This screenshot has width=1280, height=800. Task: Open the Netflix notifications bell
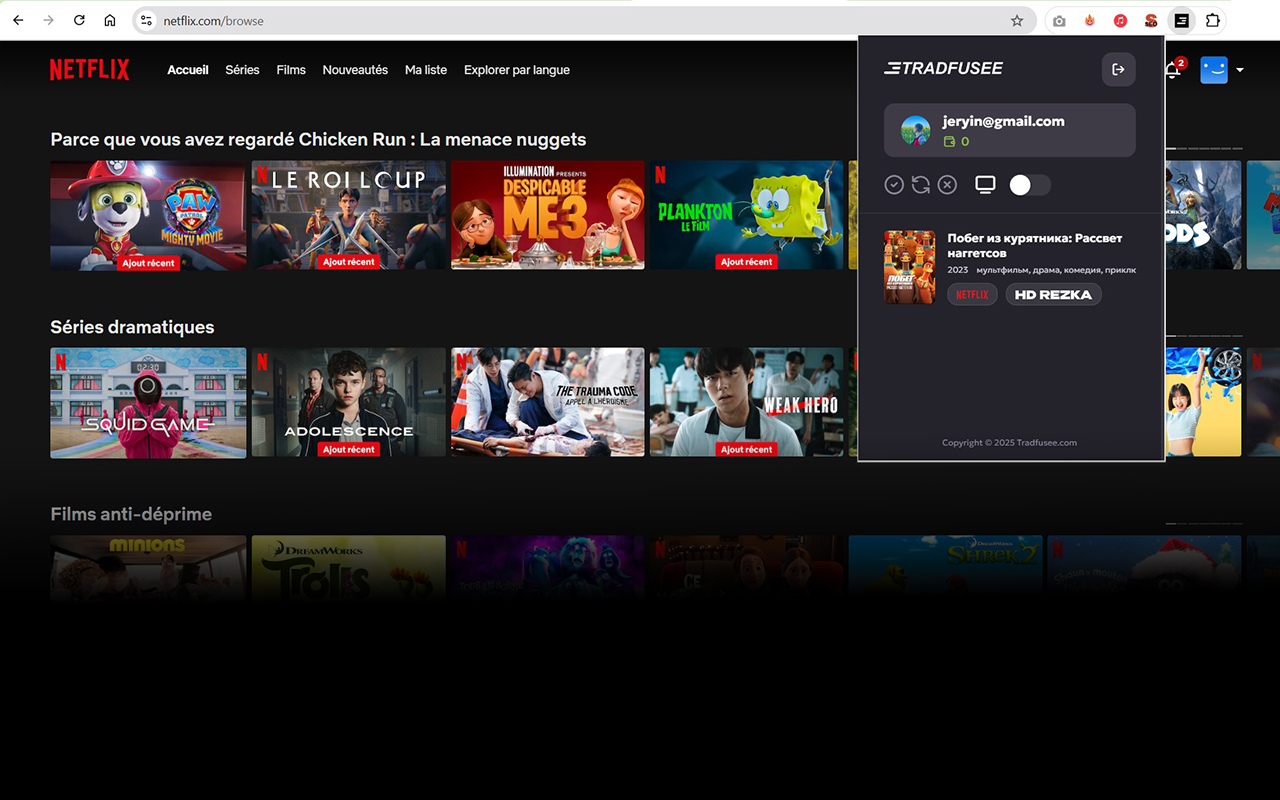click(x=1173, y=70)
